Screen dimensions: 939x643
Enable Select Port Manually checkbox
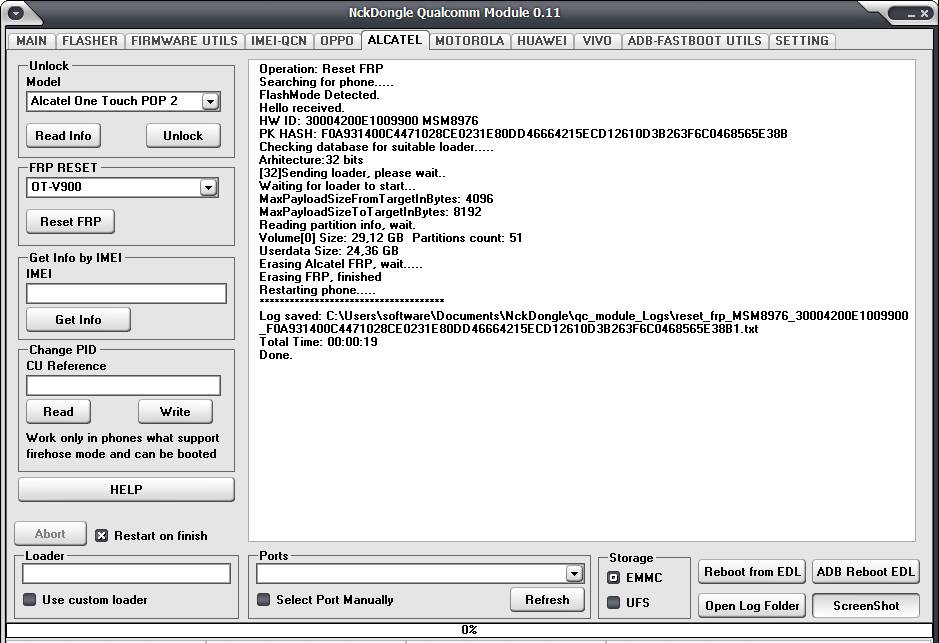coord(263,599)
